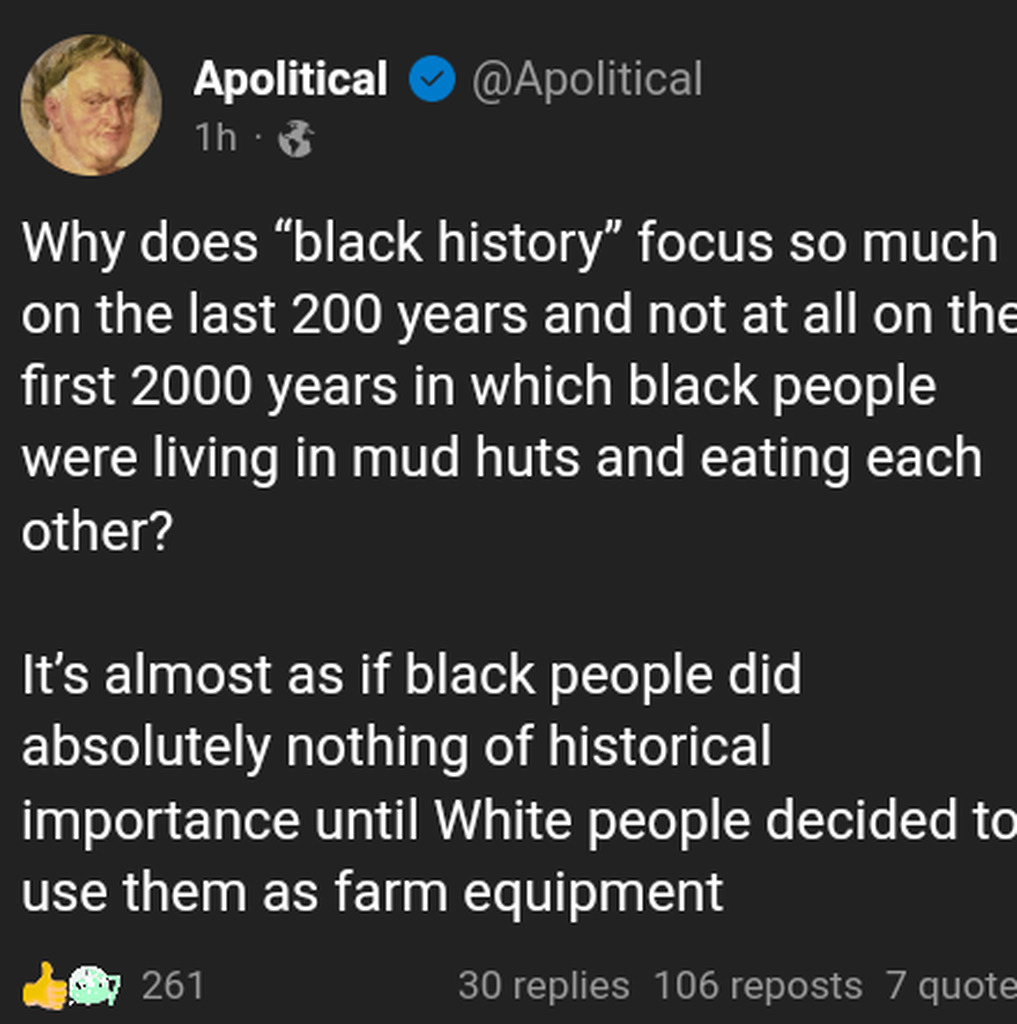Click the blue verified checkmark badge

point(432,80)
